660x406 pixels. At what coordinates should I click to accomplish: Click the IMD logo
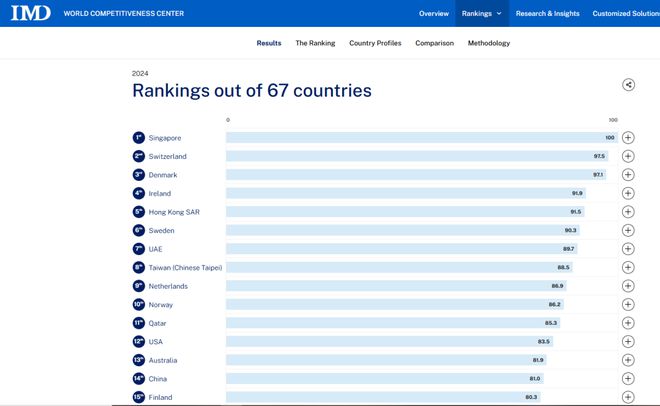(x=31, y=13)
